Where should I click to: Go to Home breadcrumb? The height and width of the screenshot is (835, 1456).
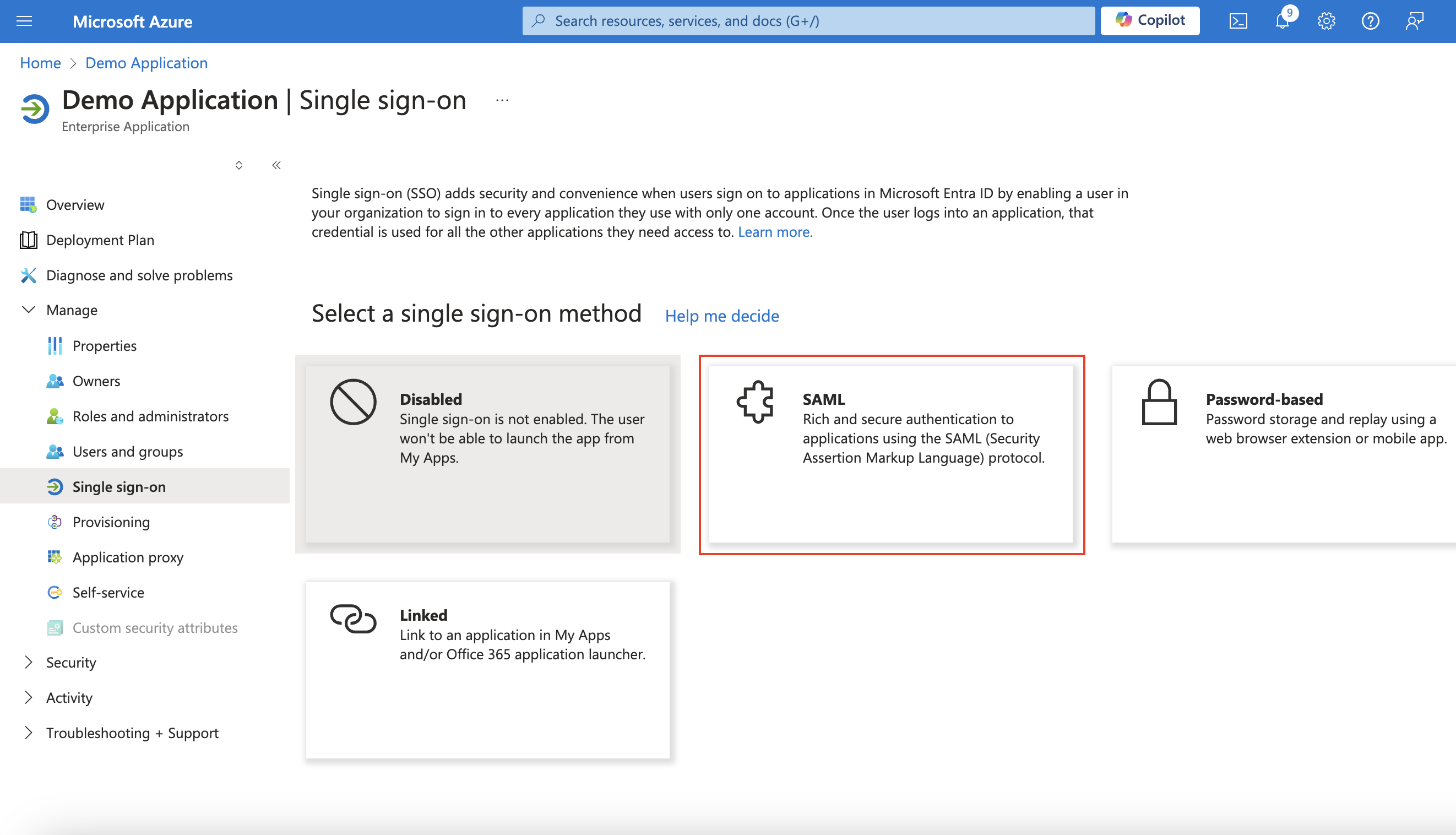point(40,62)
